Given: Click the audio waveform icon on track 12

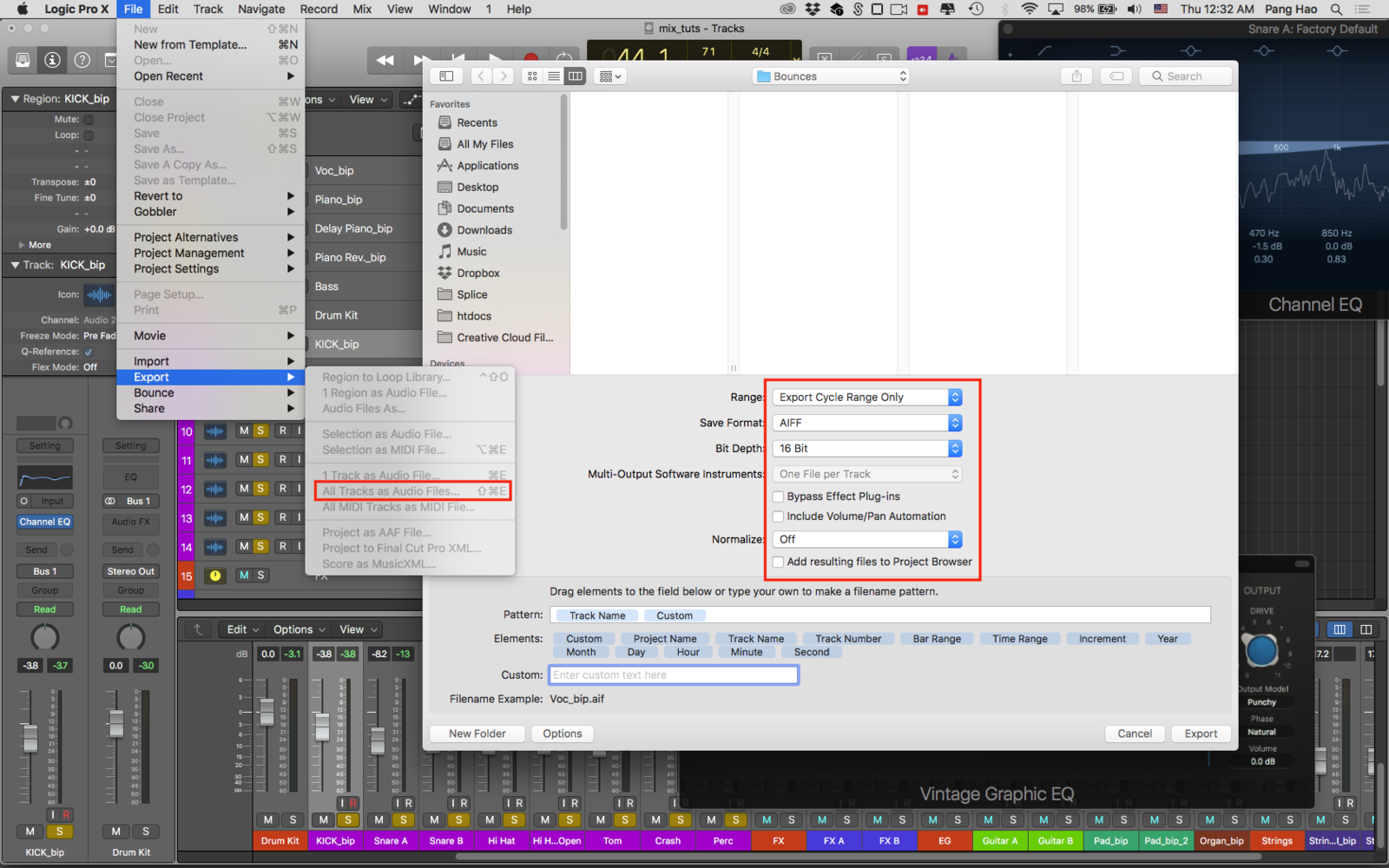Looking at the screenshot, I should click(x=214, y=489).
